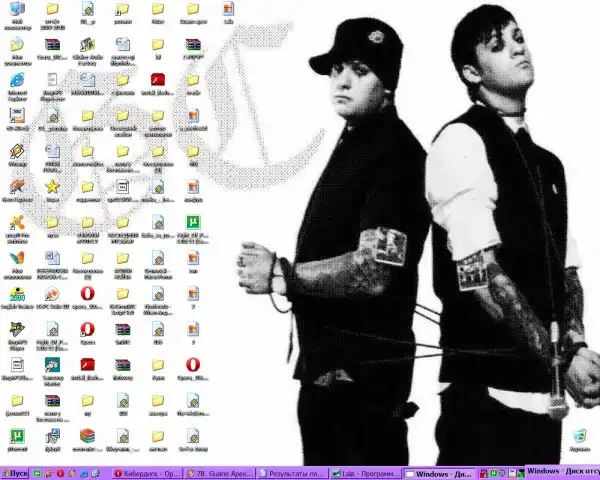600x480 pixels.
Task: Open the Night_Of_P file with green µ icon
Action: coord(193,222)
